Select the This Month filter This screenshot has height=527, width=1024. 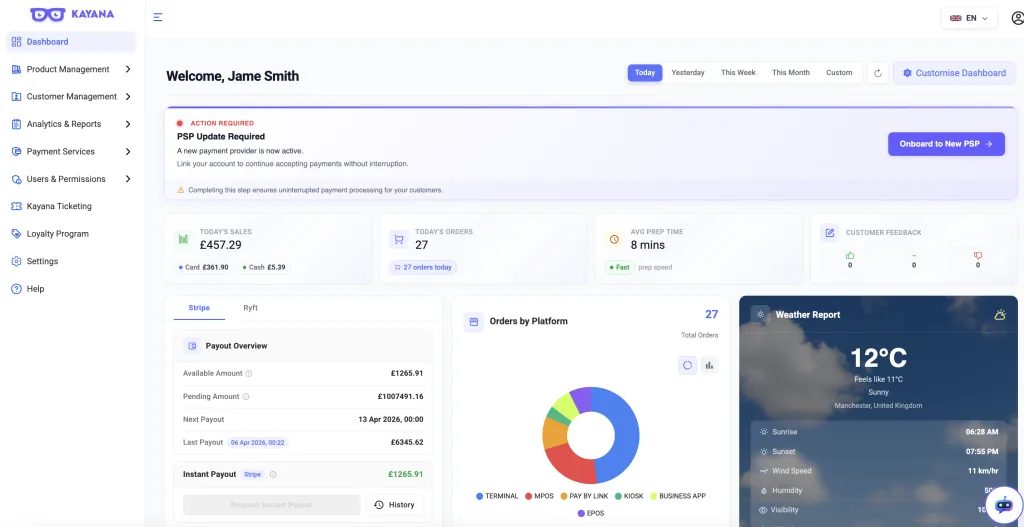point(791,72)
